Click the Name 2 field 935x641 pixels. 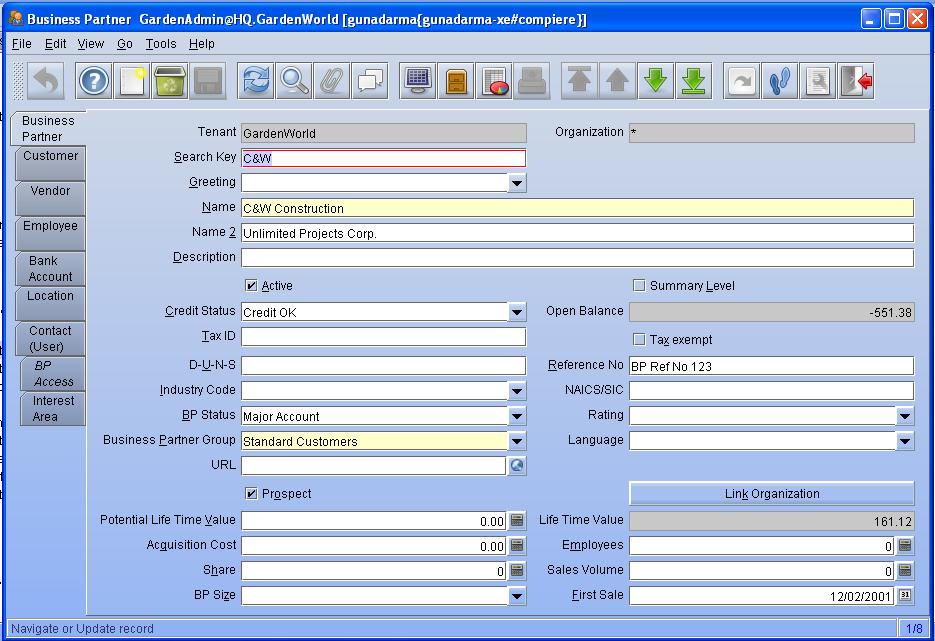tap(577, 233)
